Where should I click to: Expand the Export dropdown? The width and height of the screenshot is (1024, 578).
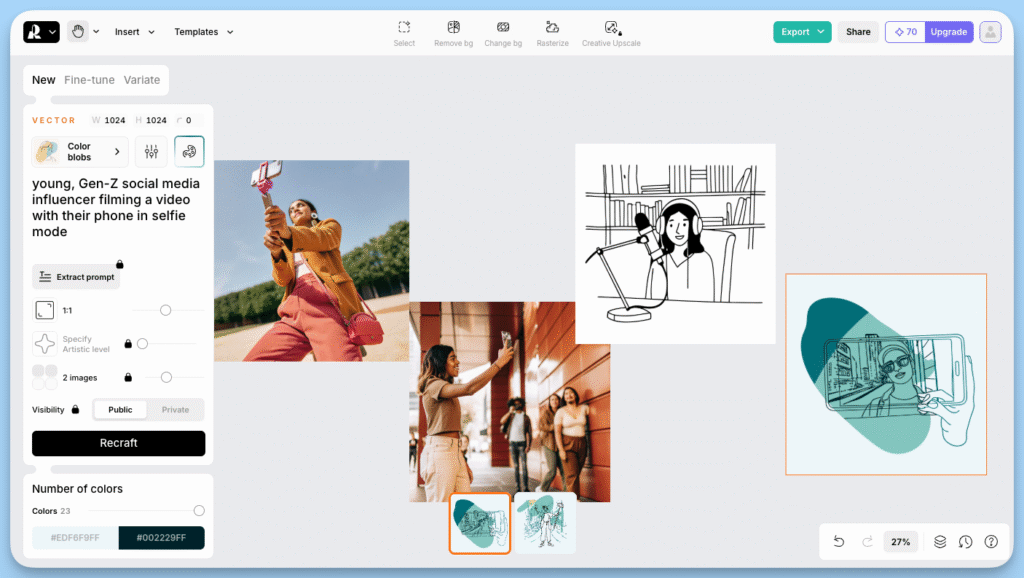pyautogui.click(x=802, y=31)
